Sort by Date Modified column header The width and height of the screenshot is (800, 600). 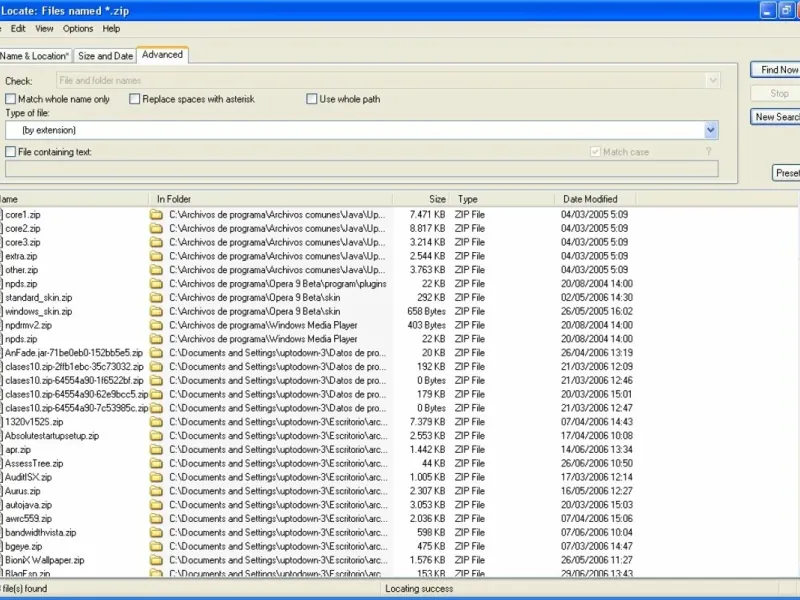coord(595,199)
